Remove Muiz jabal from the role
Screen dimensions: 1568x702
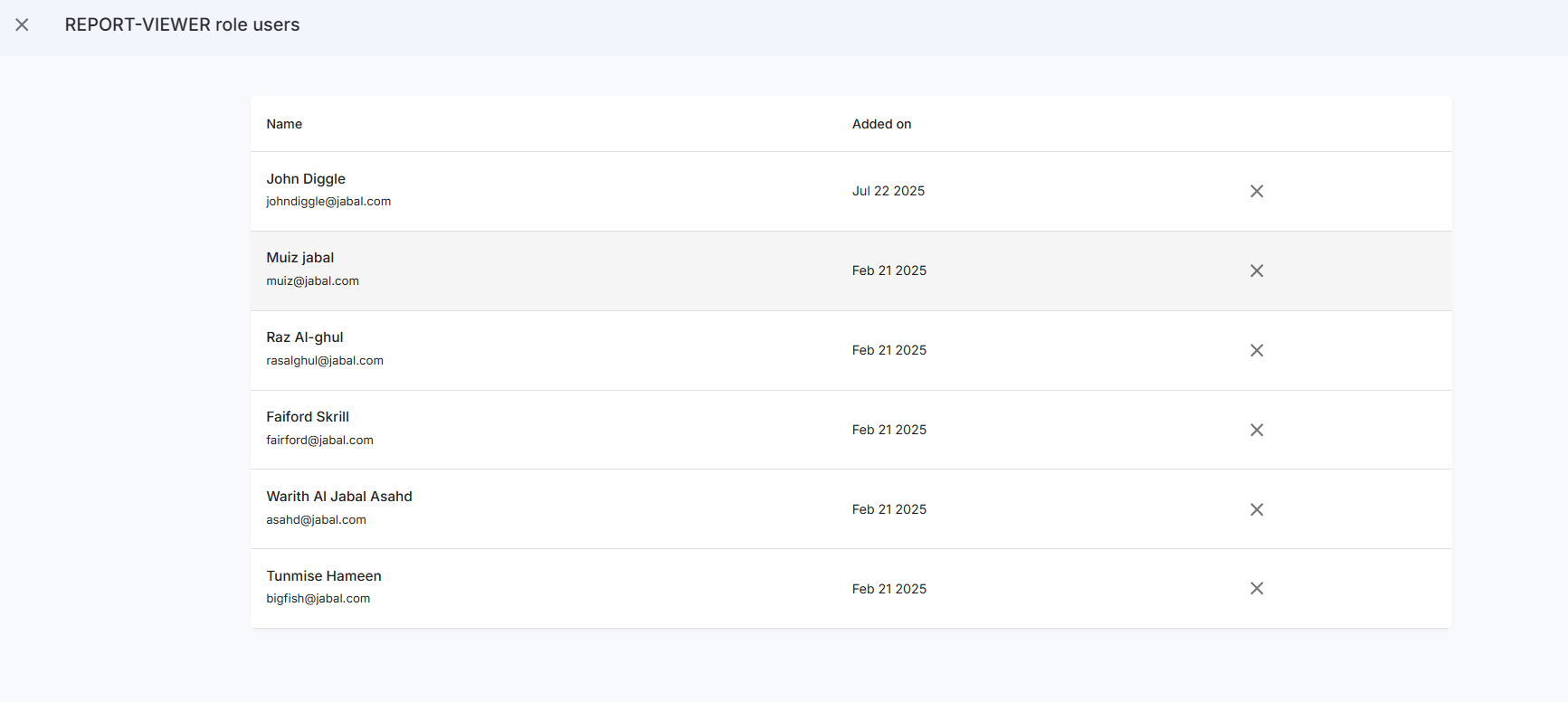point(1256,270)
